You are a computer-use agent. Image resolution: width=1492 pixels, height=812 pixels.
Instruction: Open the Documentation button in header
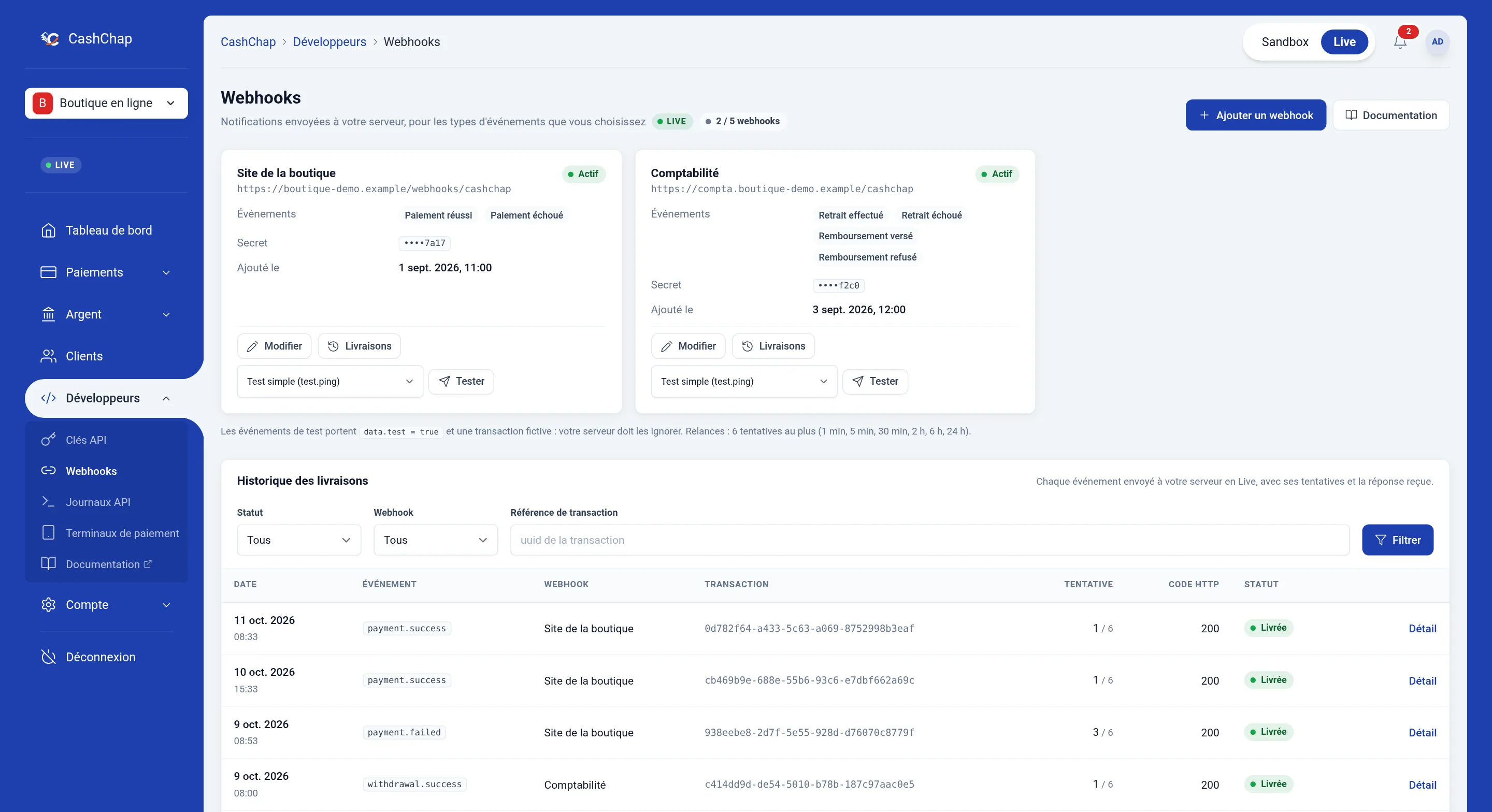click(1390, 115)
